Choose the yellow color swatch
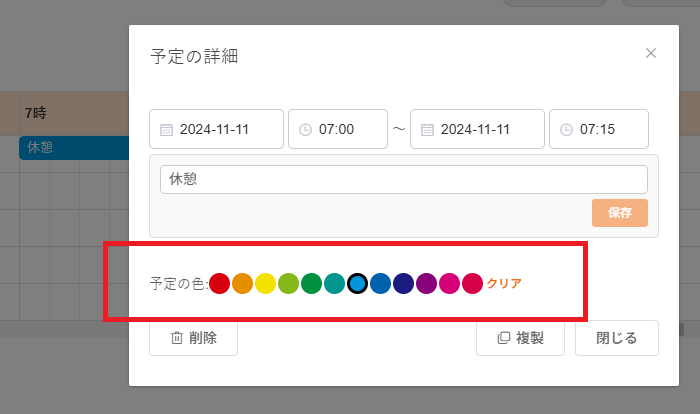This screenshot has height=414, width=700. tap(266, 283)
